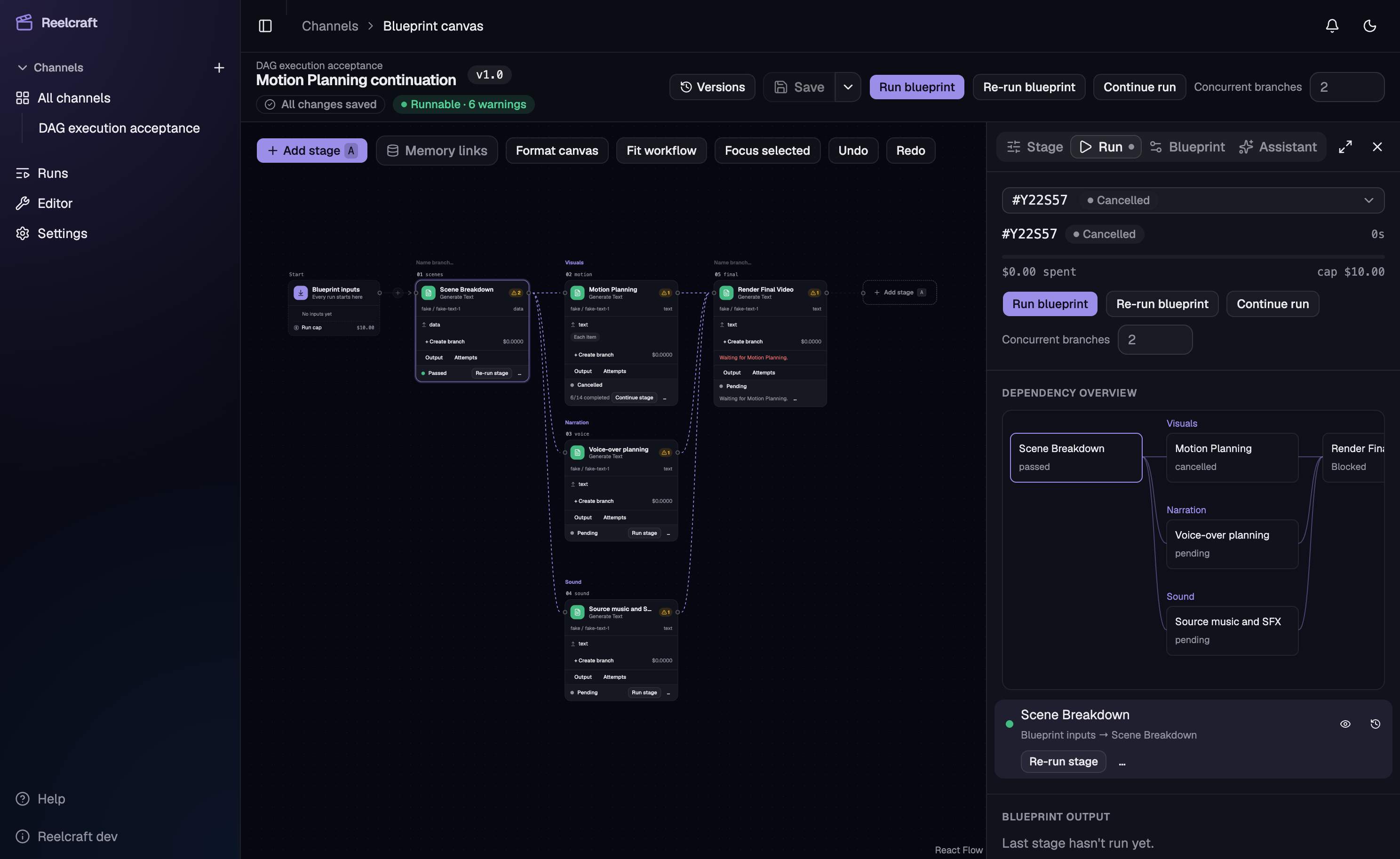Open Help link
Image resolution: width=1400 pixels, height=859 pixels.
click(x=51, y=799)
